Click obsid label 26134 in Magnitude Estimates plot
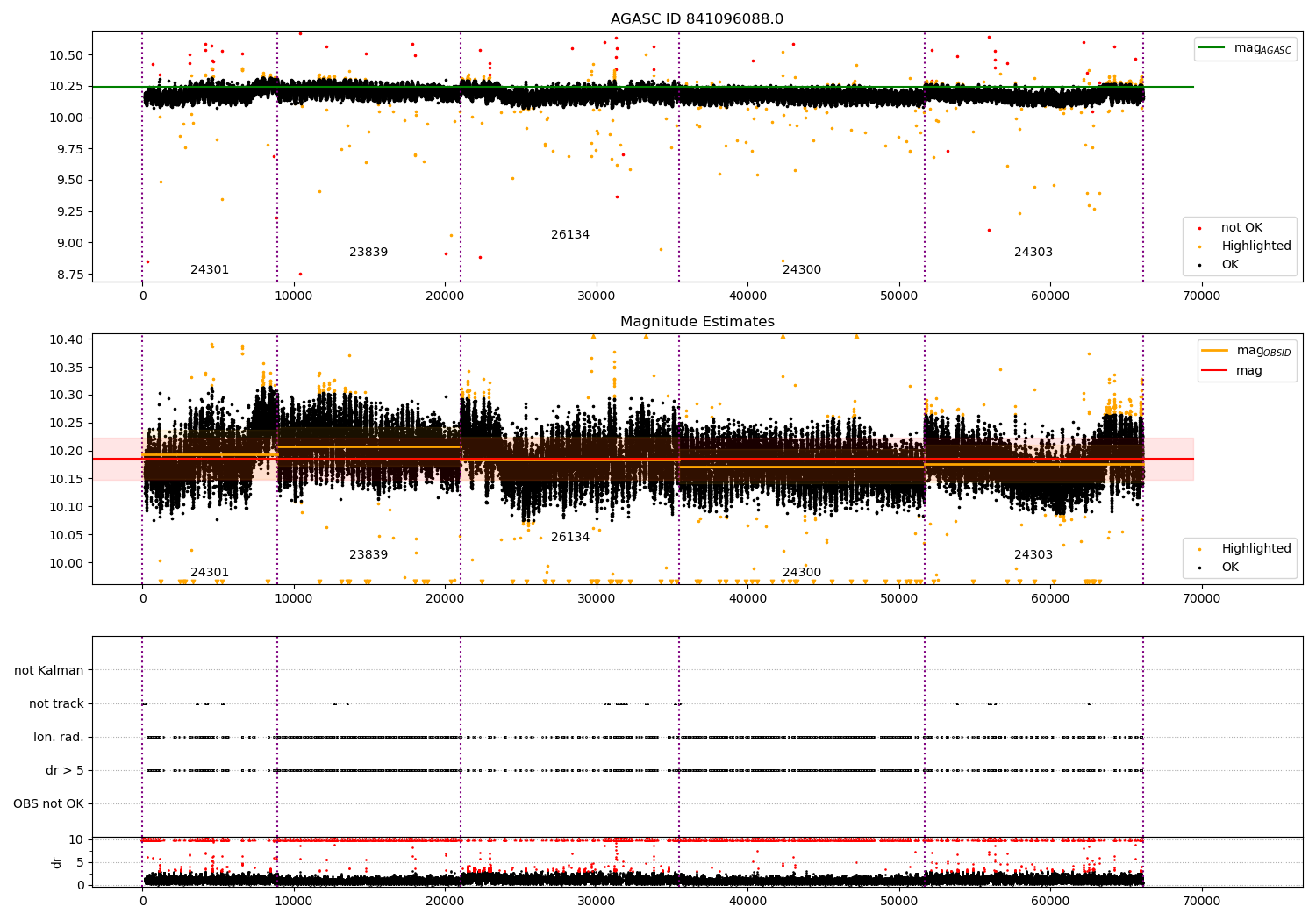This screenshot has height=921, width=1316. point(570,538)
